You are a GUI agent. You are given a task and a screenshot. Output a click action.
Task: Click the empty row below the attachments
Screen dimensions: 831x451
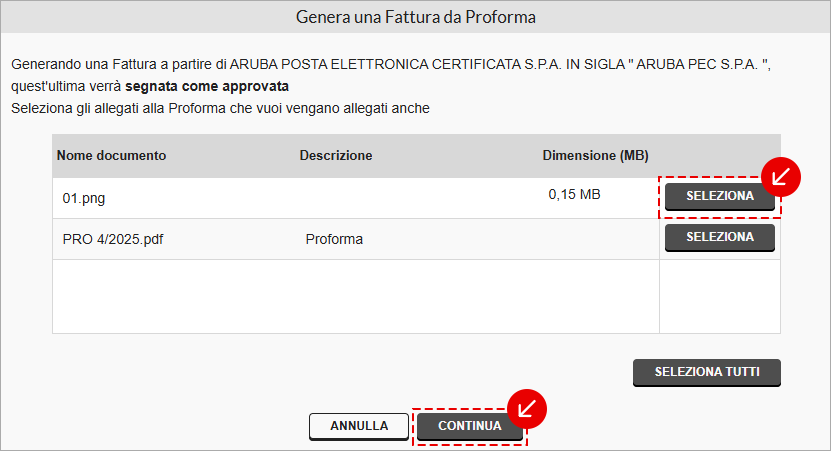pyautogui.click(x=356, y=296)
